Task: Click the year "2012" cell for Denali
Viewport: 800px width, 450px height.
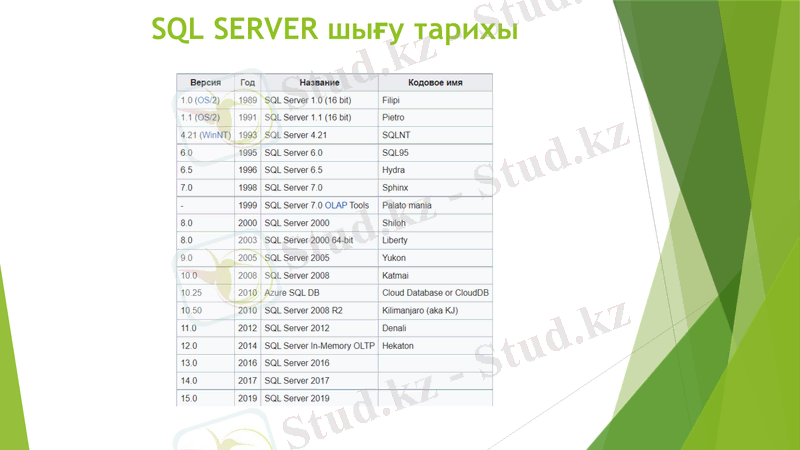Action: click(x=248, y=328)
